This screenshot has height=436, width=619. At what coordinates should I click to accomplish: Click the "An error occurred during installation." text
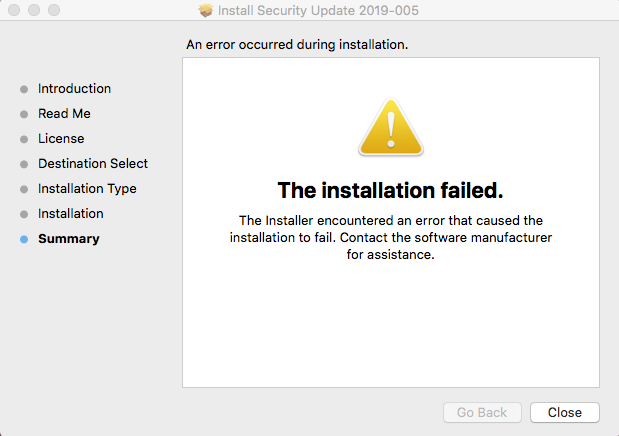297,45
